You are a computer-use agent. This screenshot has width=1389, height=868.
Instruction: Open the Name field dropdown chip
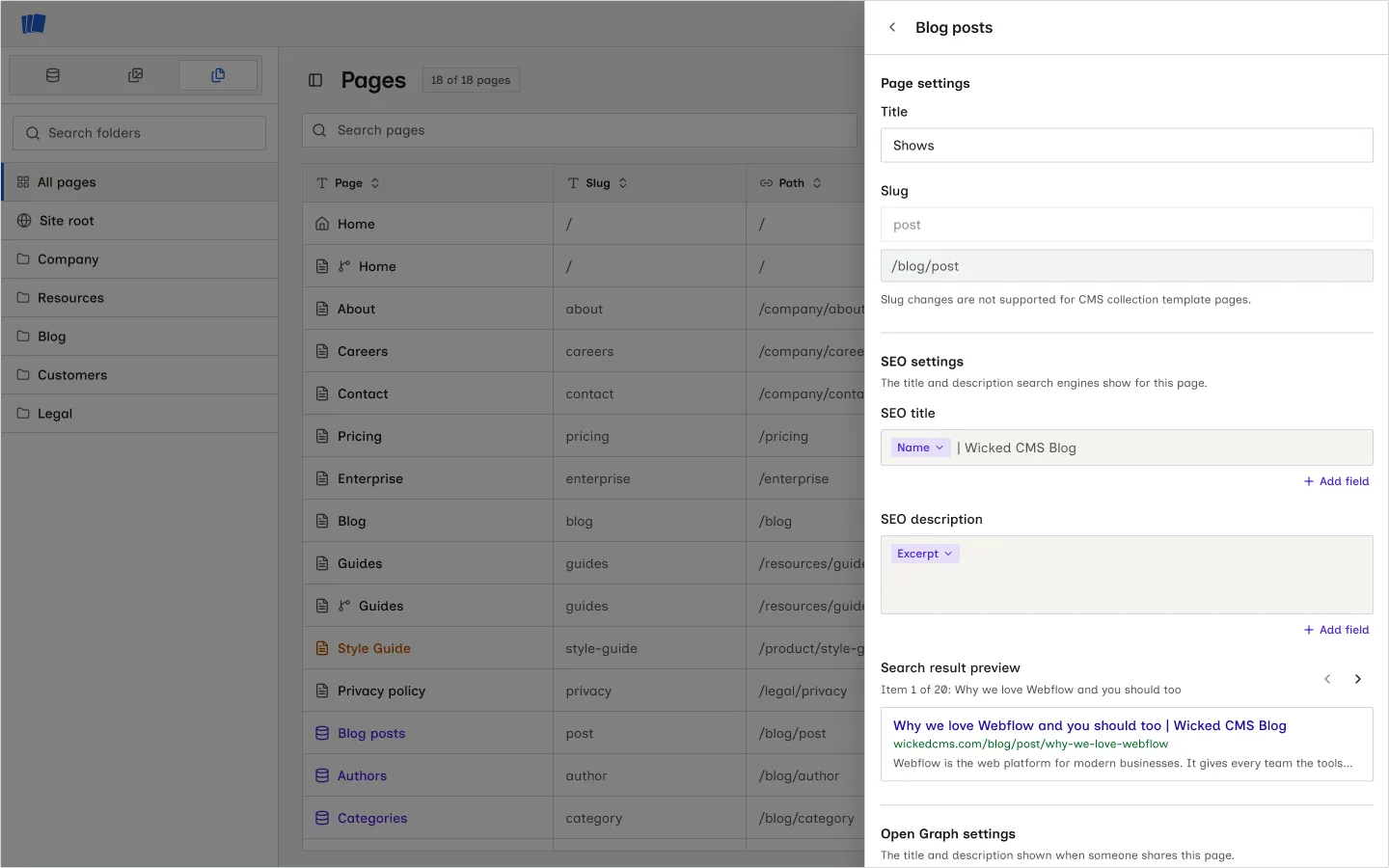pos(920,448)
